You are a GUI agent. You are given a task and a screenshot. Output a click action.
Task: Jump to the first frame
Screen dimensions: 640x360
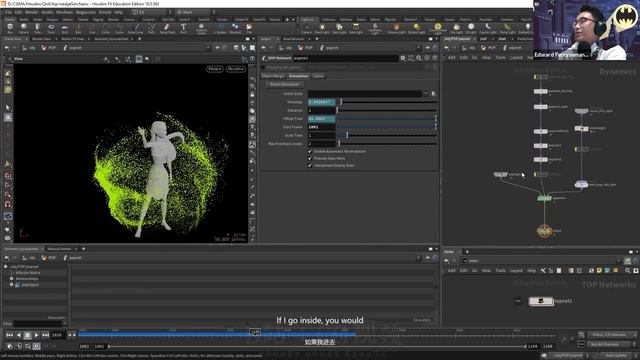[x=9, y=335]
